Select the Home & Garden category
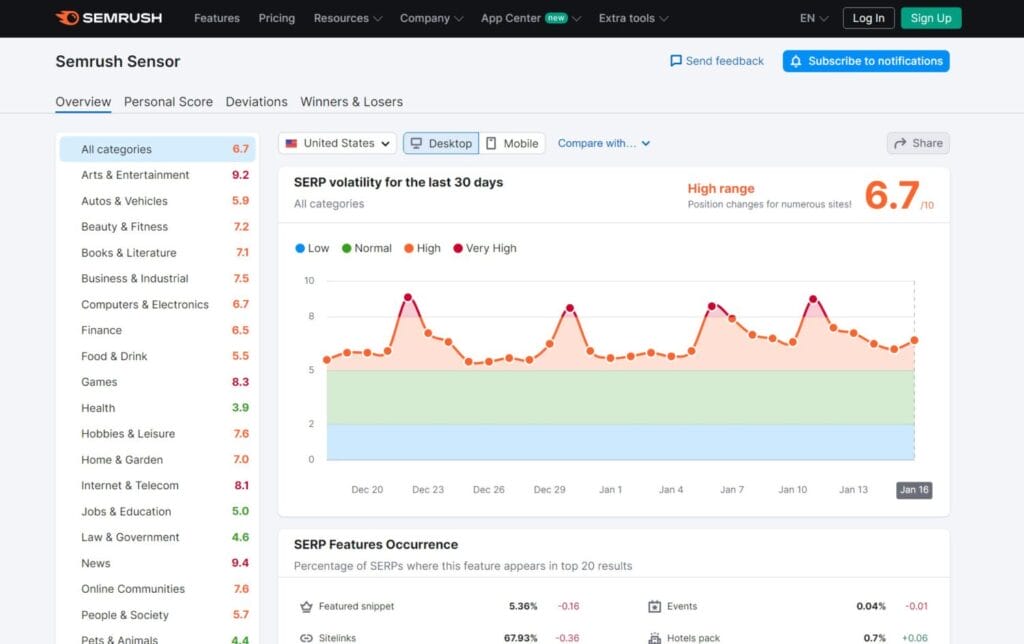 pos(157,460)
